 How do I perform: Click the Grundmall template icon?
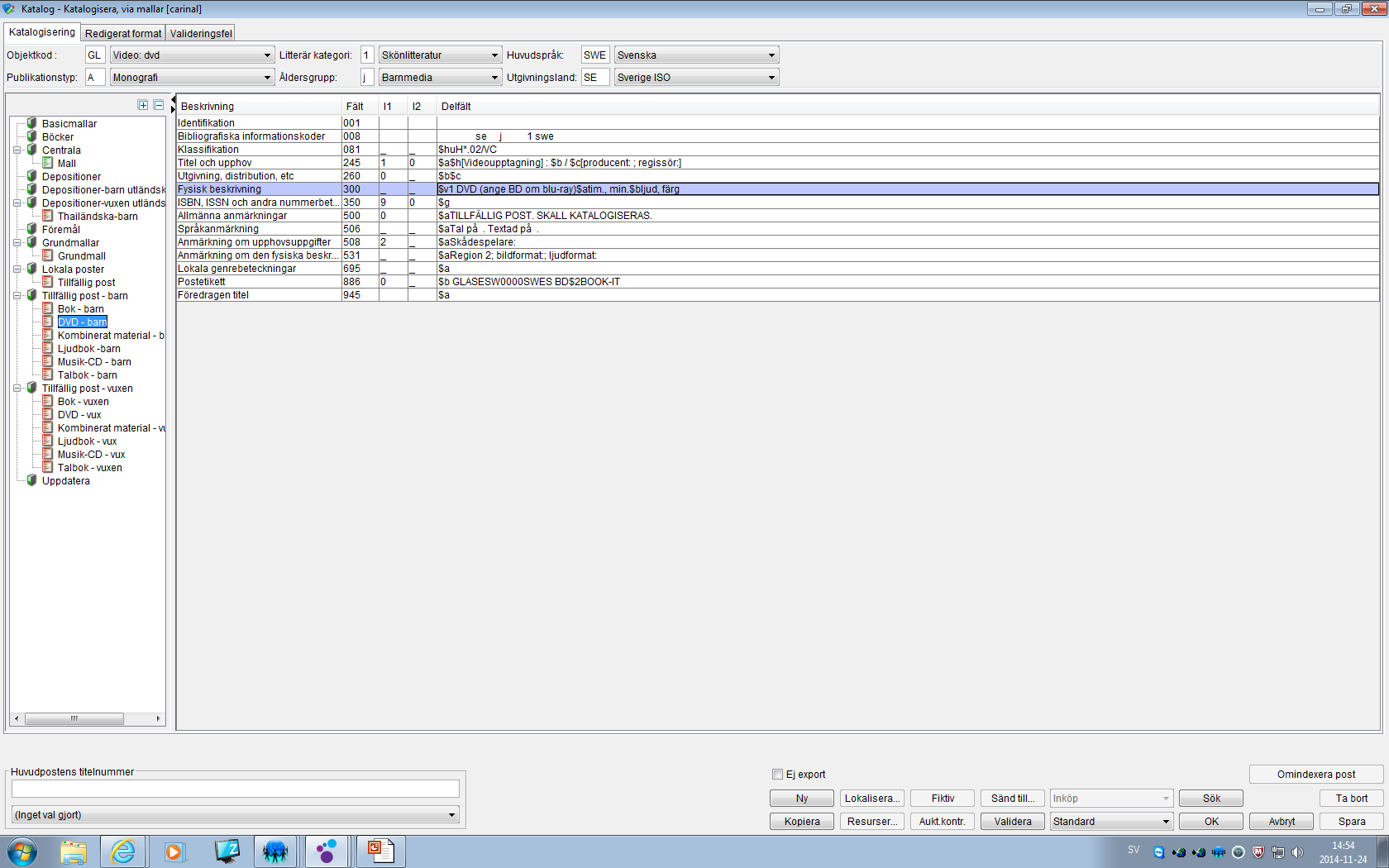click(x=48, y=255)
